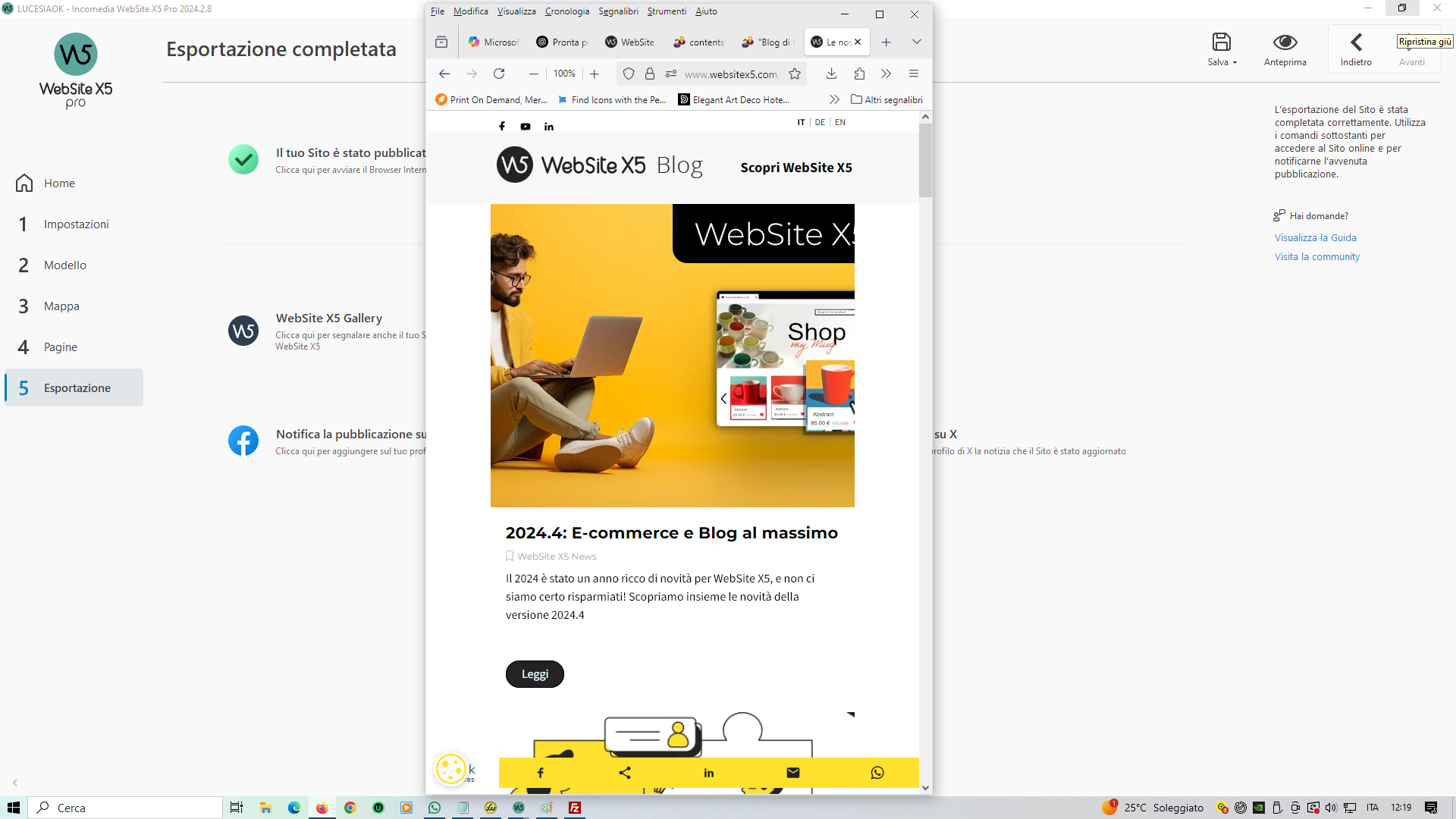Image resolution: width=1456 pixels, height=819 pixels.
Task: Click the websitex5.com address field
Action: 731,74
